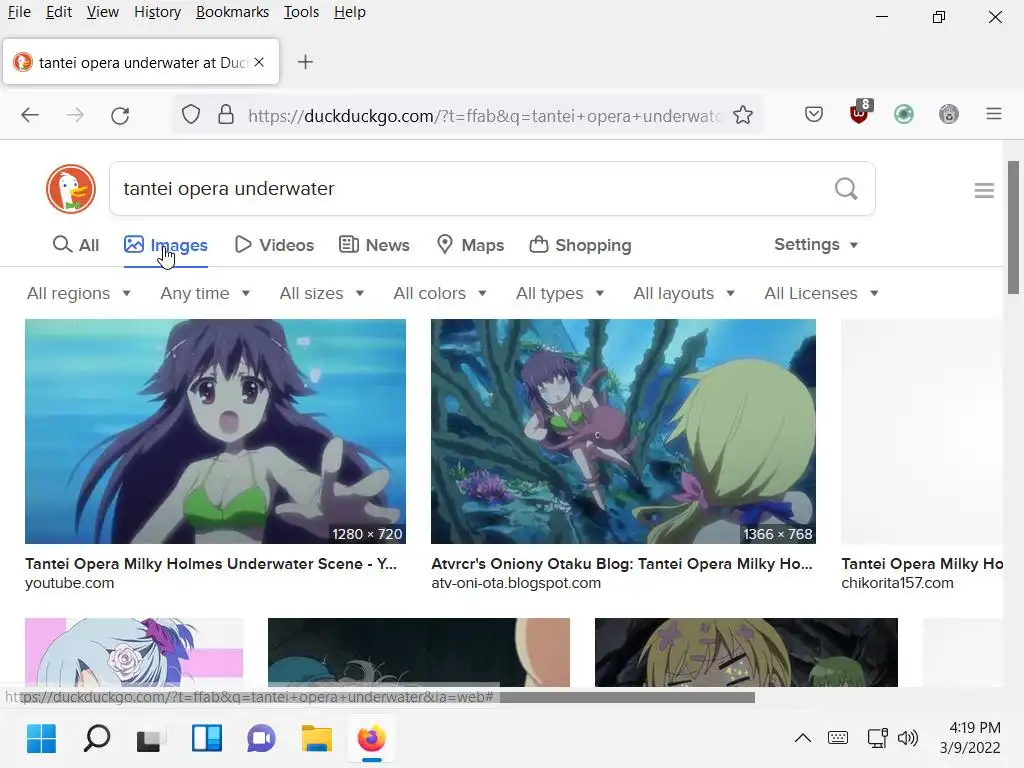
Task: Open the Help menu
Action: (x=349, y=12)
